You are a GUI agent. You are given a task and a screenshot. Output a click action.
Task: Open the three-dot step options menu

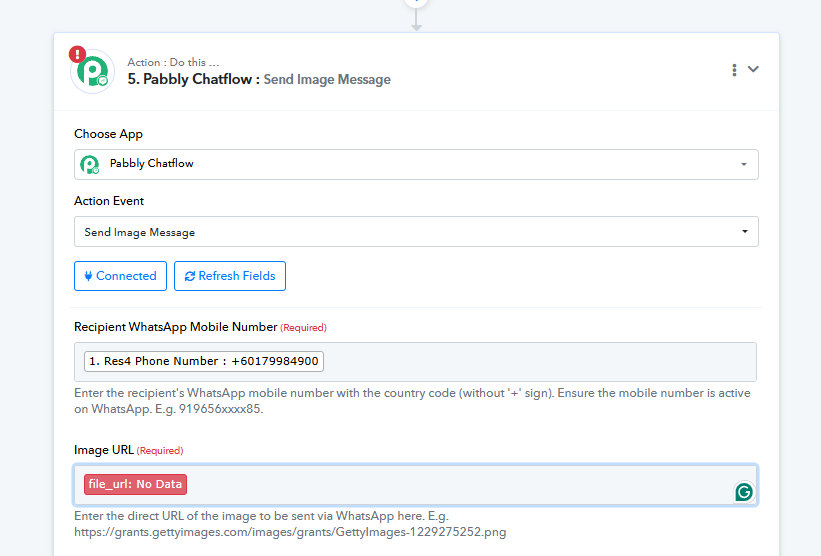pos(734,70)
